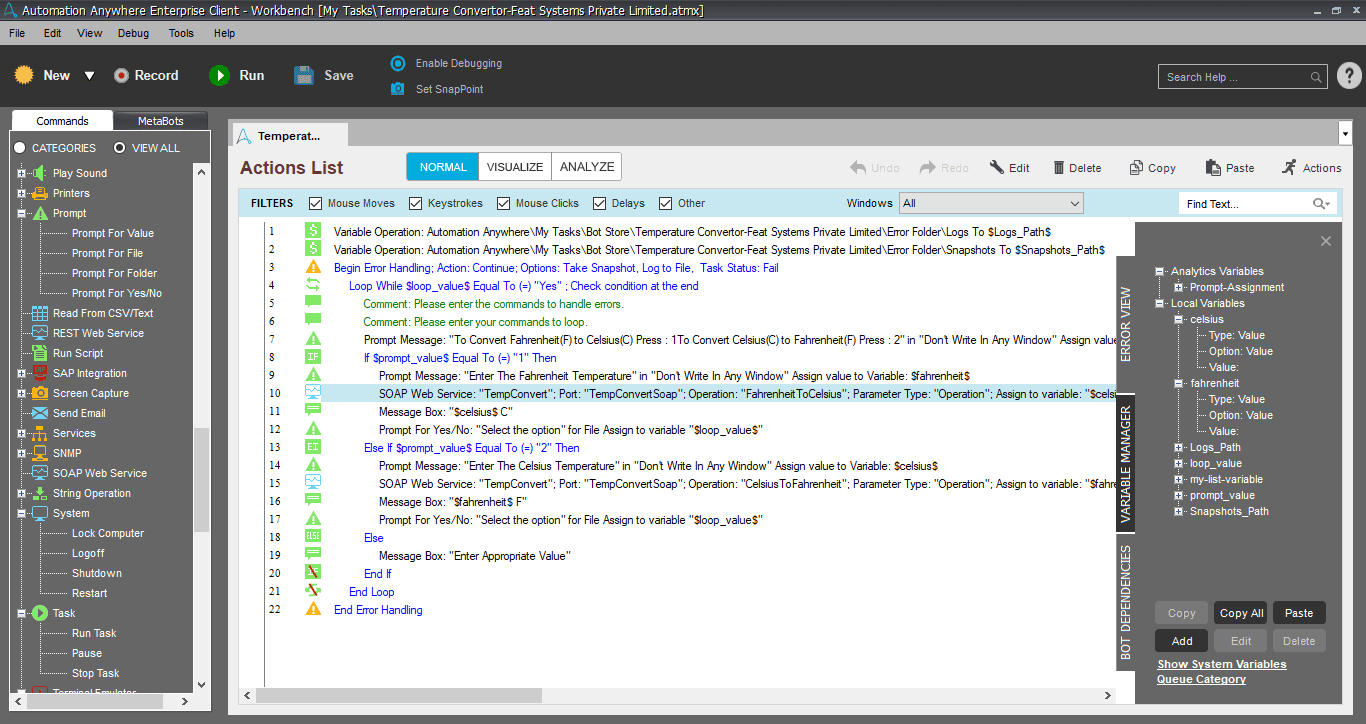Image resolution: width=1366 pixels, height=724 pixels.
Task: Click the Send Email envelope icon
Action: click(x=40, y=413)
